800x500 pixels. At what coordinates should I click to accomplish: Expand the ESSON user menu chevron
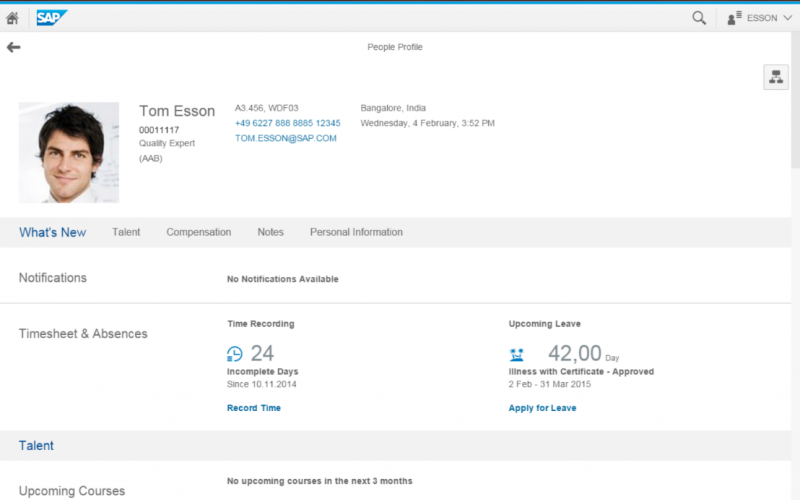coord(788,18)
